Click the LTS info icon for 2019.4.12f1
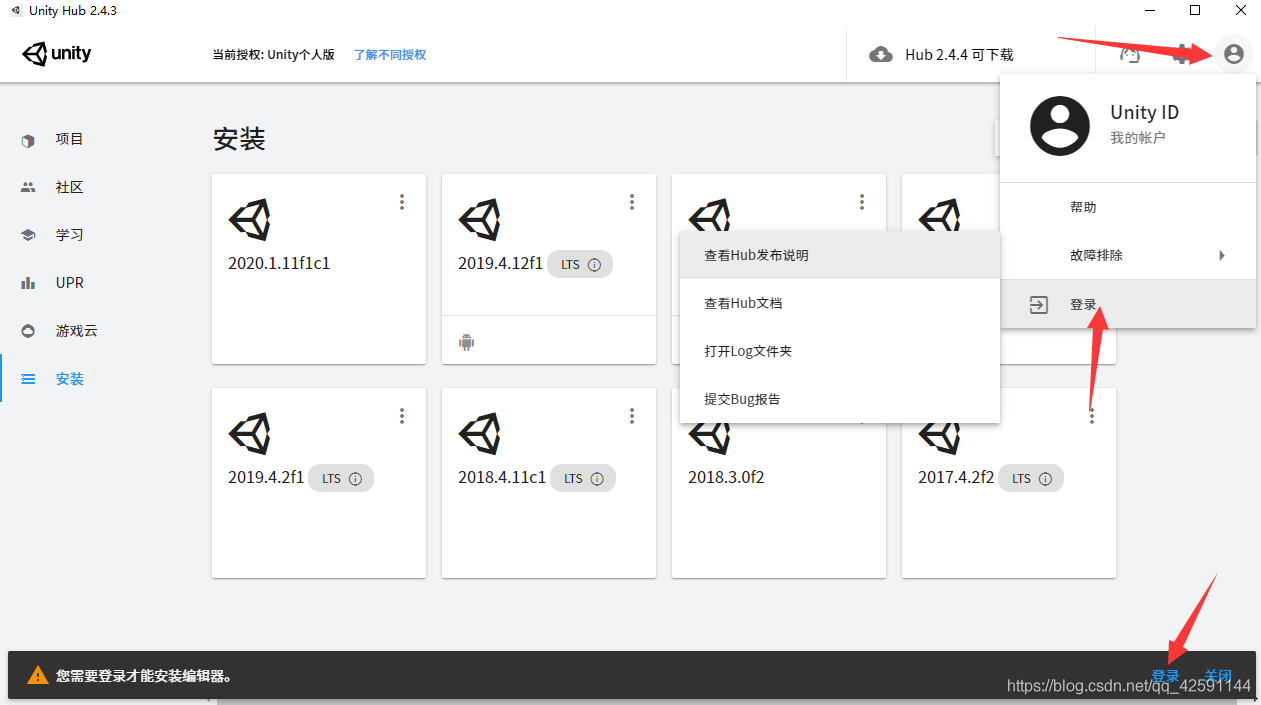1261x705 pixels. (594, 265)
